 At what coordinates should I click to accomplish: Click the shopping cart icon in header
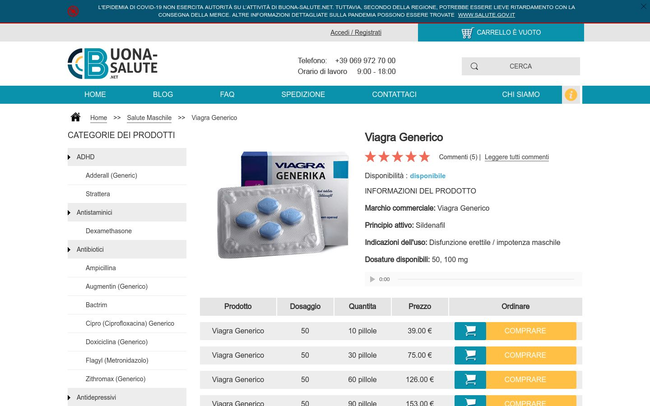click(x=467, y=33)
